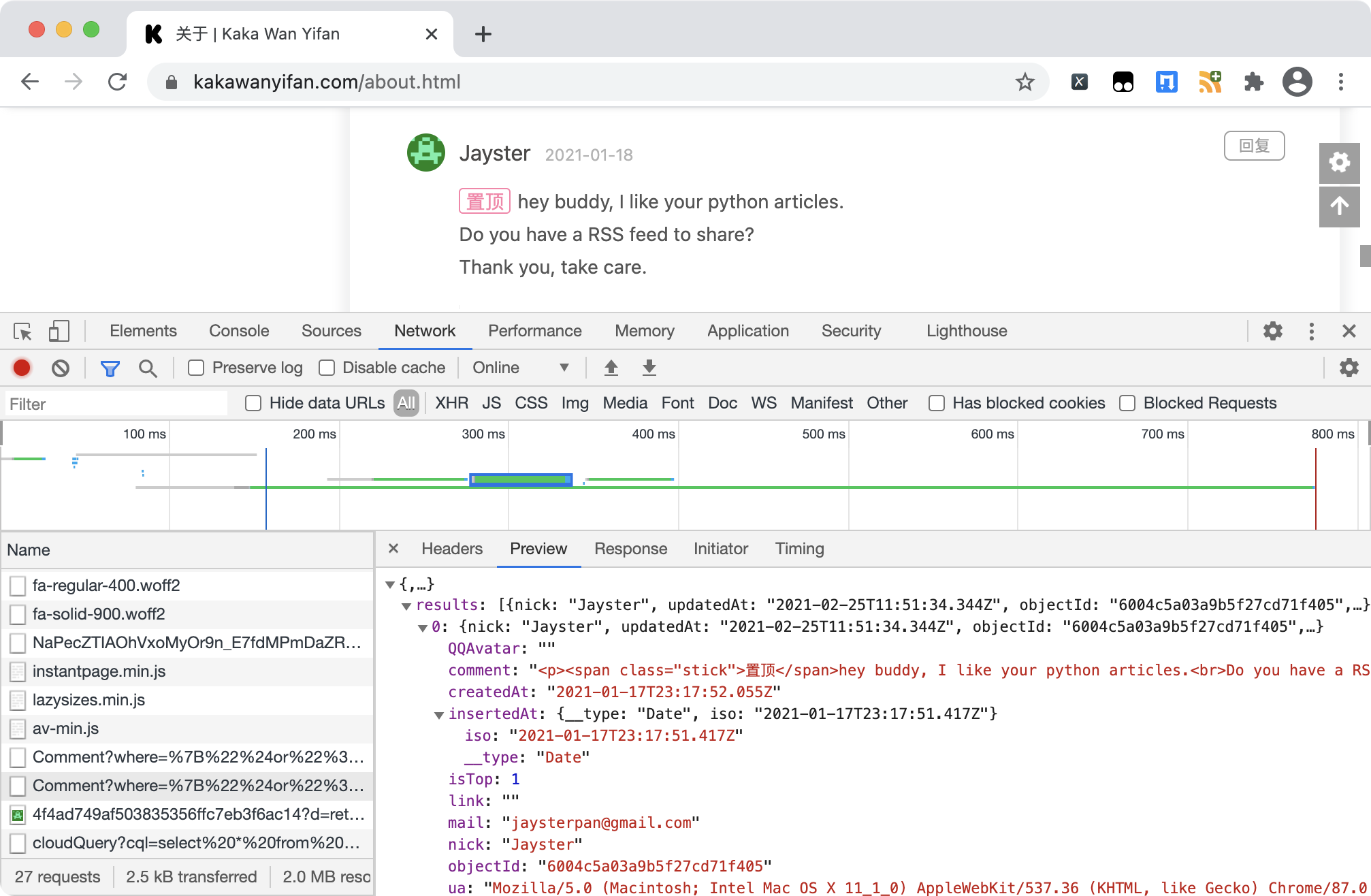Viewport: 1371px width, 896px height.
Task: Enable Preserve log
Action: [196, 367]
